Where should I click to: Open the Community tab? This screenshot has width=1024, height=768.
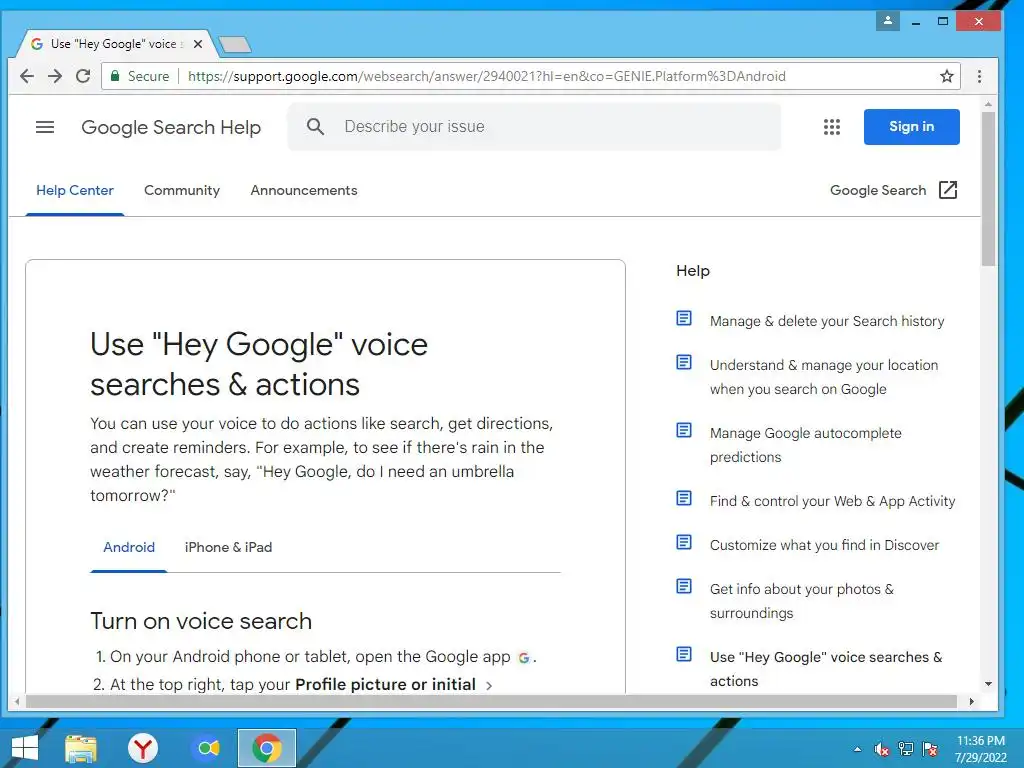(182, 191)
